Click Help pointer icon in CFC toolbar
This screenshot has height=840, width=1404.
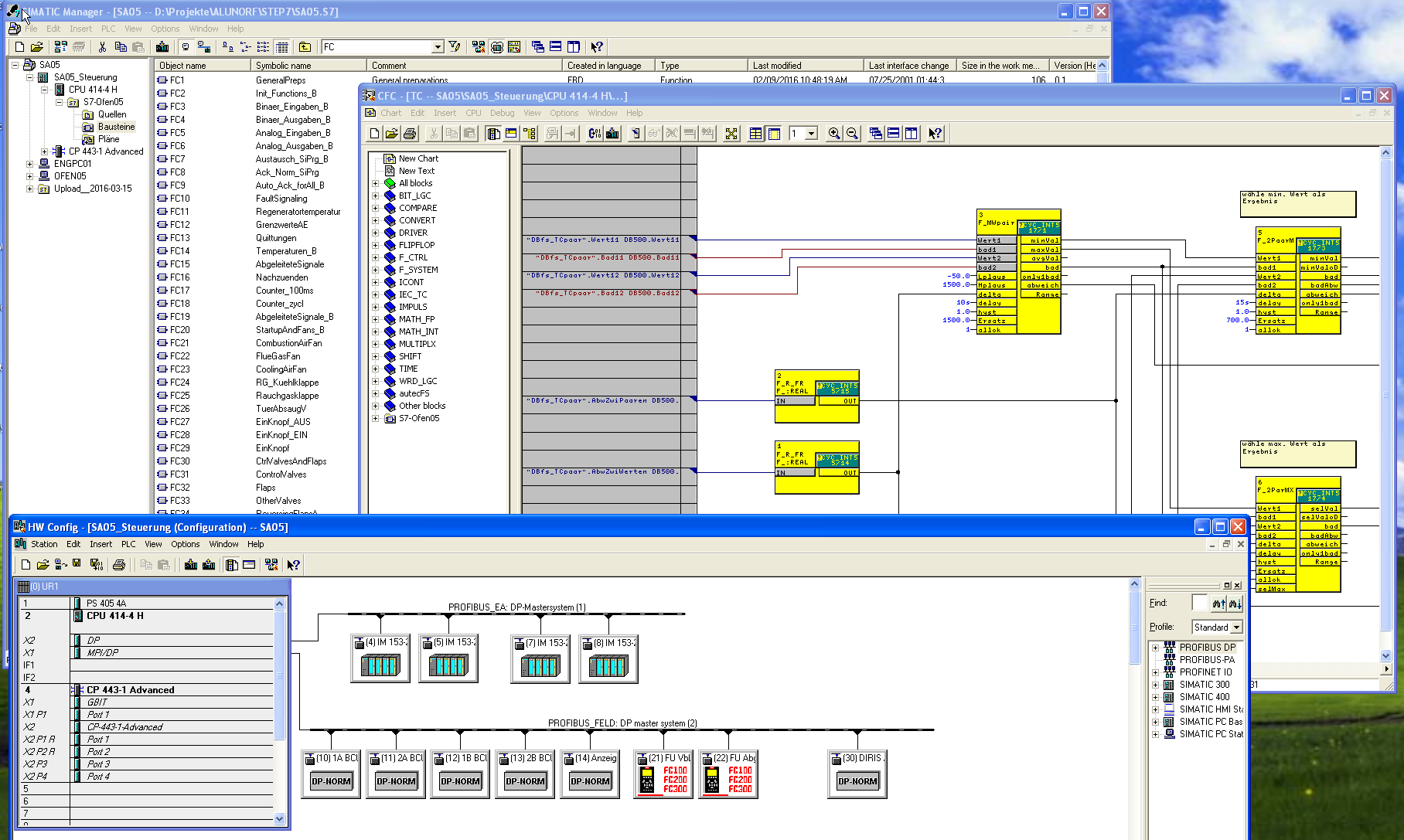pyautogui.click(x=935, y=134)
